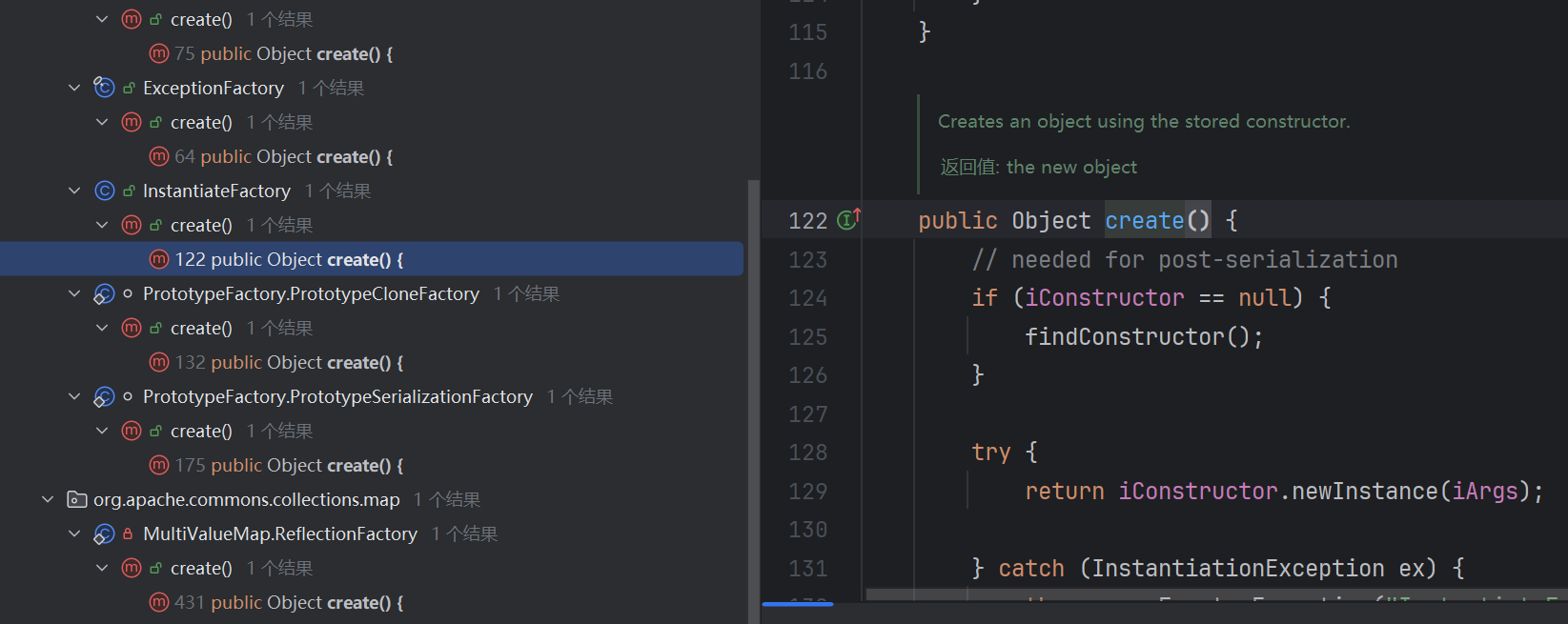Click findConstructor() call in the editor
This screenshot has width=1568, height=624.
coord(1123,336)
